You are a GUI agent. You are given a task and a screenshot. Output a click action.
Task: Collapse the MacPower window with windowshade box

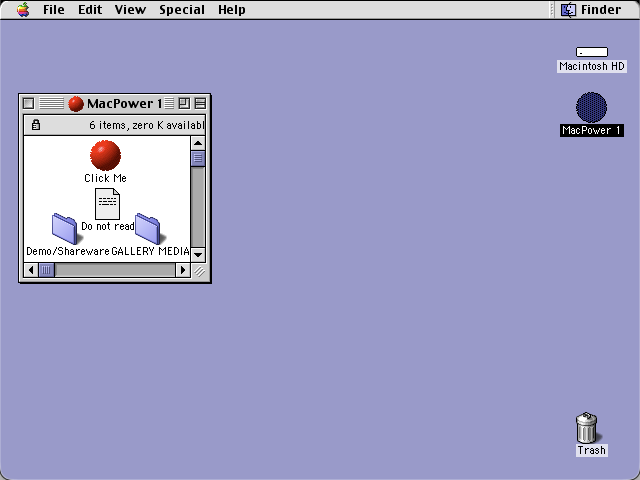click(x=200, y=103)
